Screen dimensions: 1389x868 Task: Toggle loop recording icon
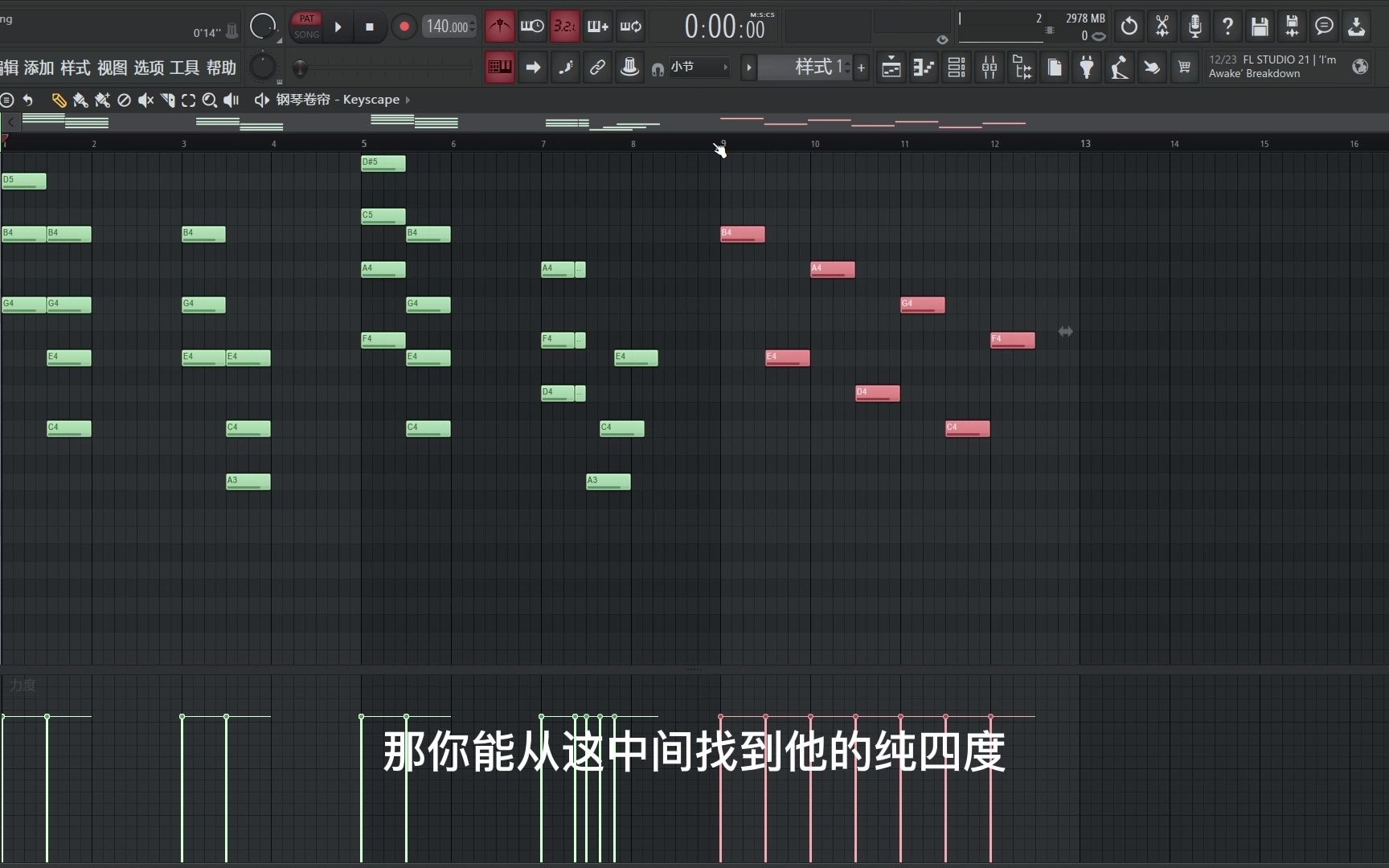631,27
